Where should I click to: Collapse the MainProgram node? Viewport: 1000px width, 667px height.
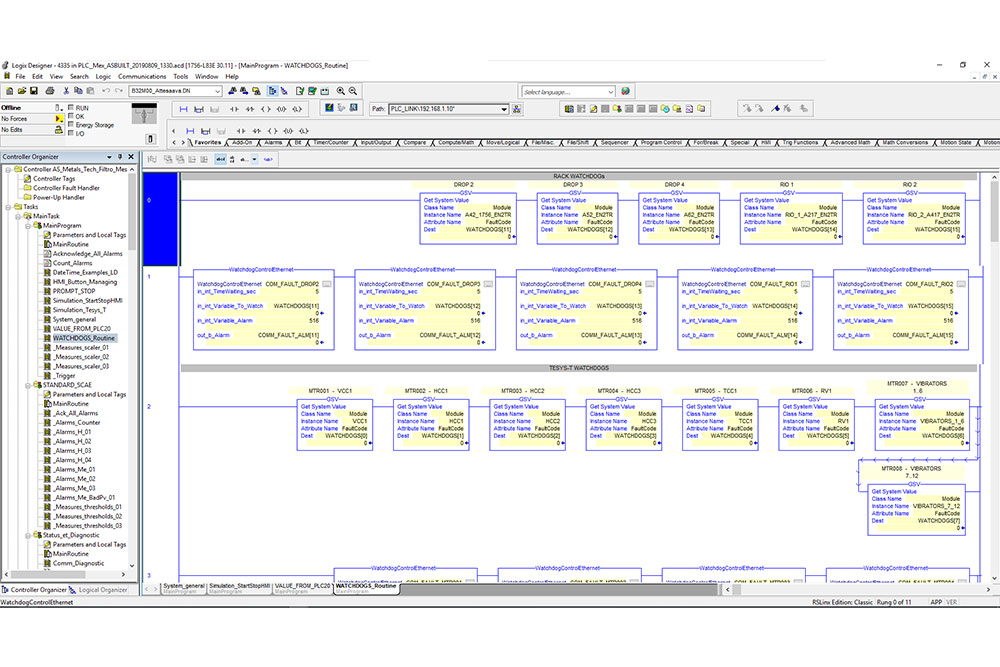pyautogui.click(x=28, y=226)
